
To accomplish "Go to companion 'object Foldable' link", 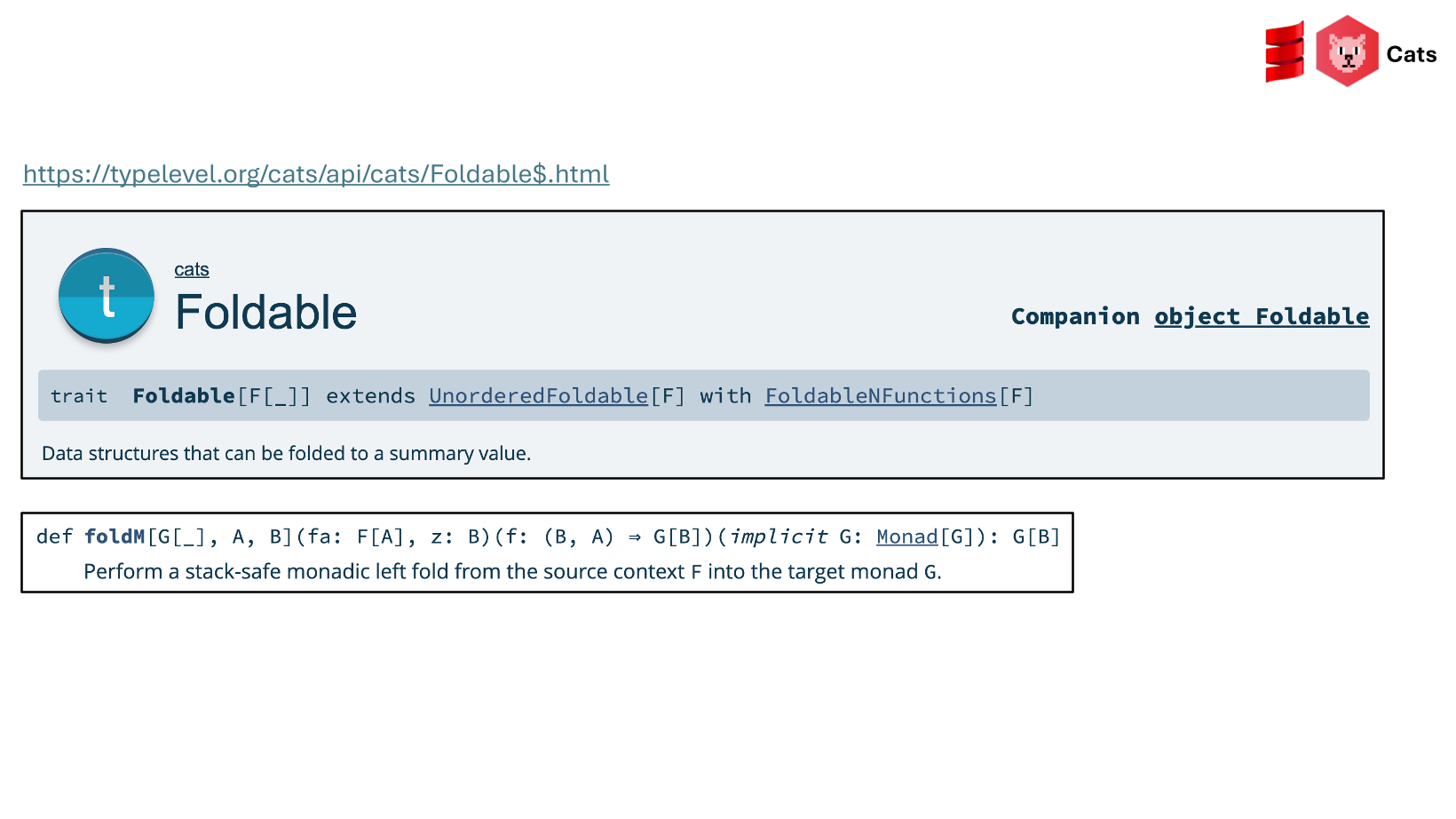I will [1261, 317].
